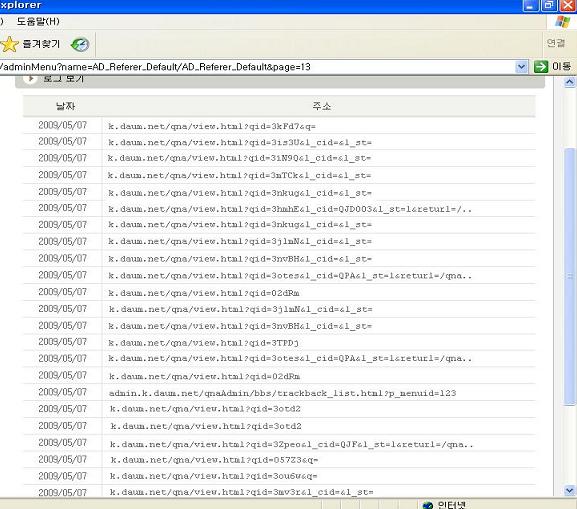Click the date in the qid=3is3U row
Screen dimensions: 577x509
[x=62, y=141]
